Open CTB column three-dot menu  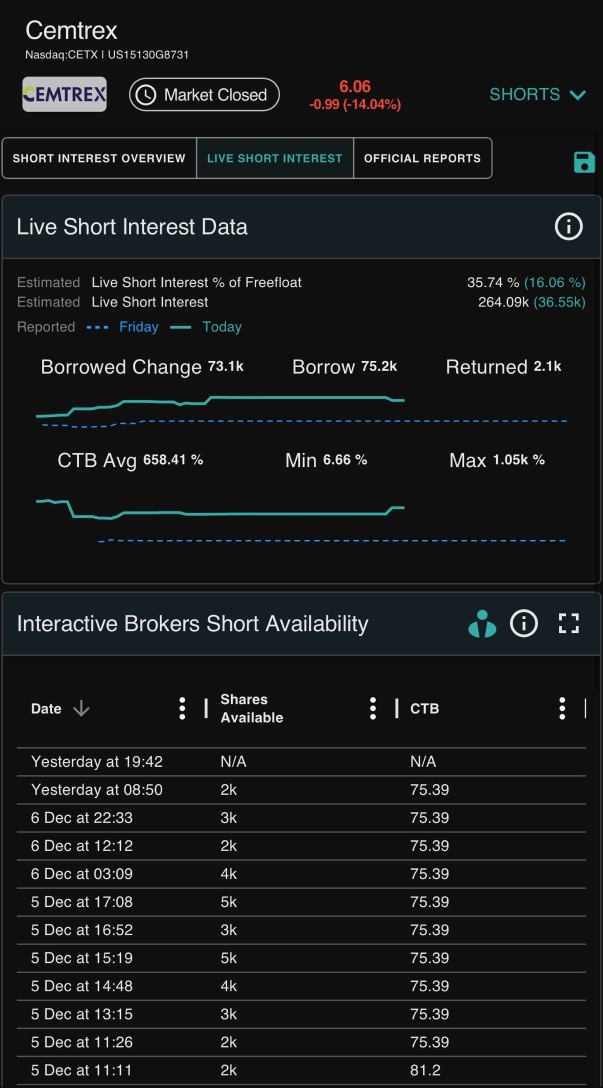point(562,708)
